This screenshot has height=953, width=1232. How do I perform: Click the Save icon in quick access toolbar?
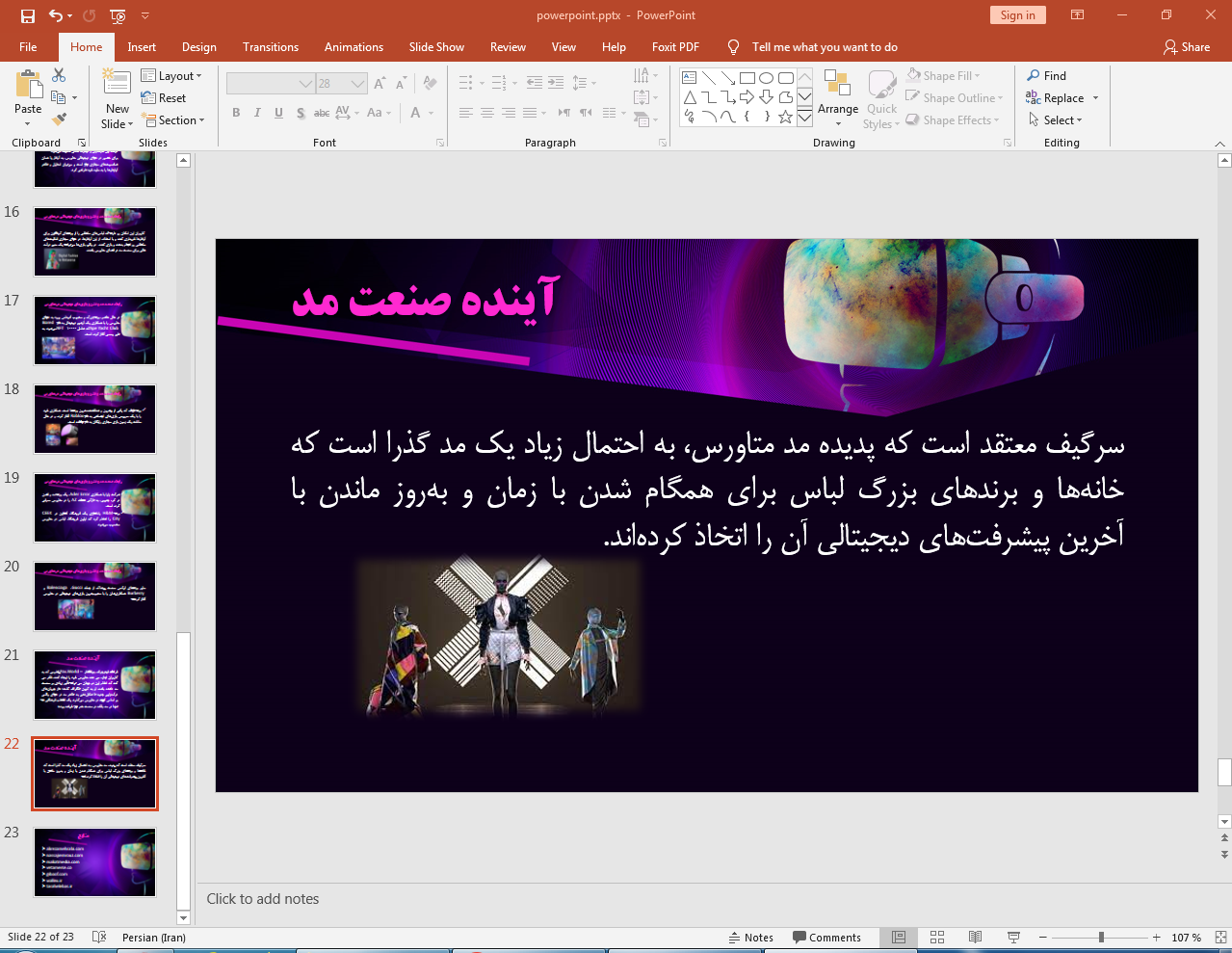(28, 15)
